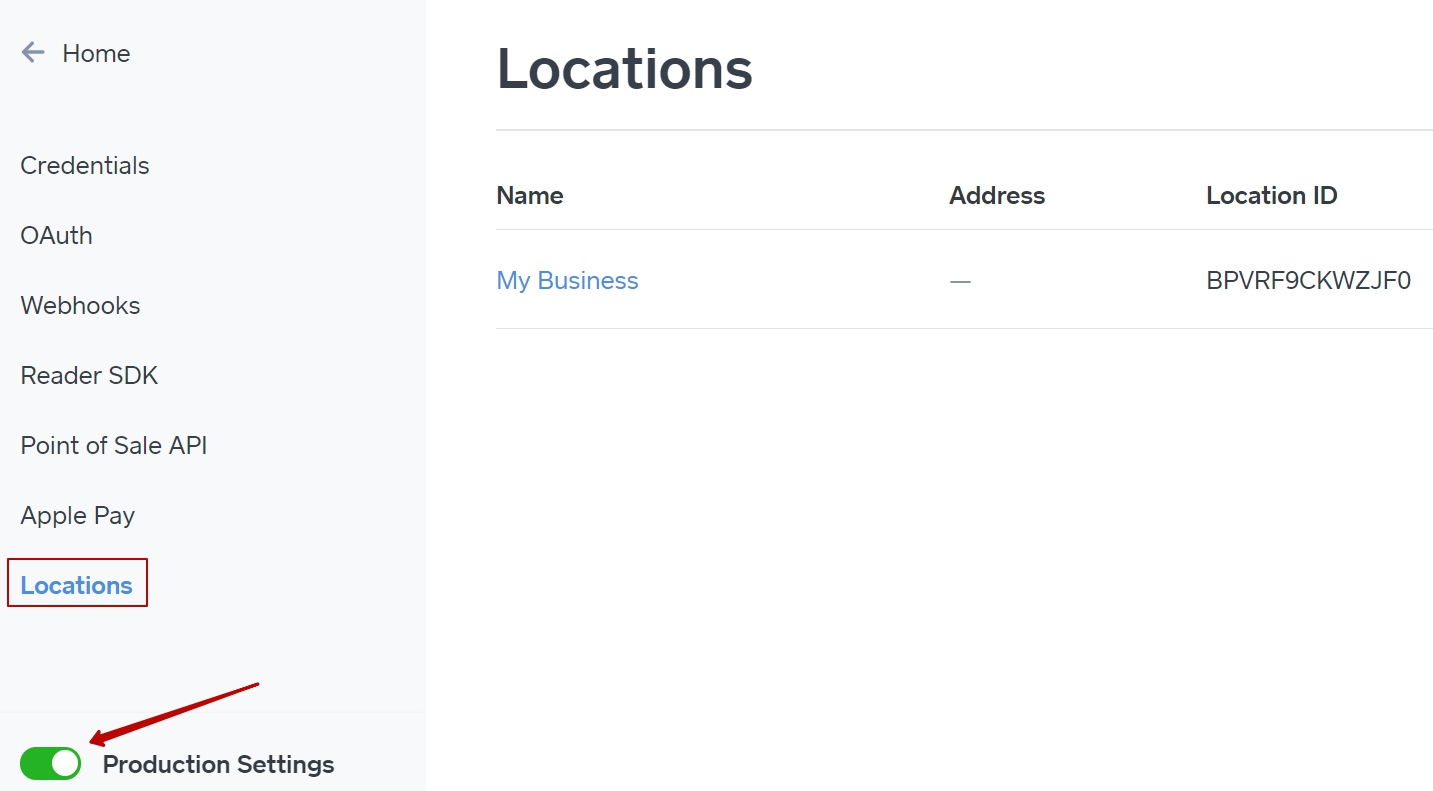Click the Locations page heading

click(624, 69)
